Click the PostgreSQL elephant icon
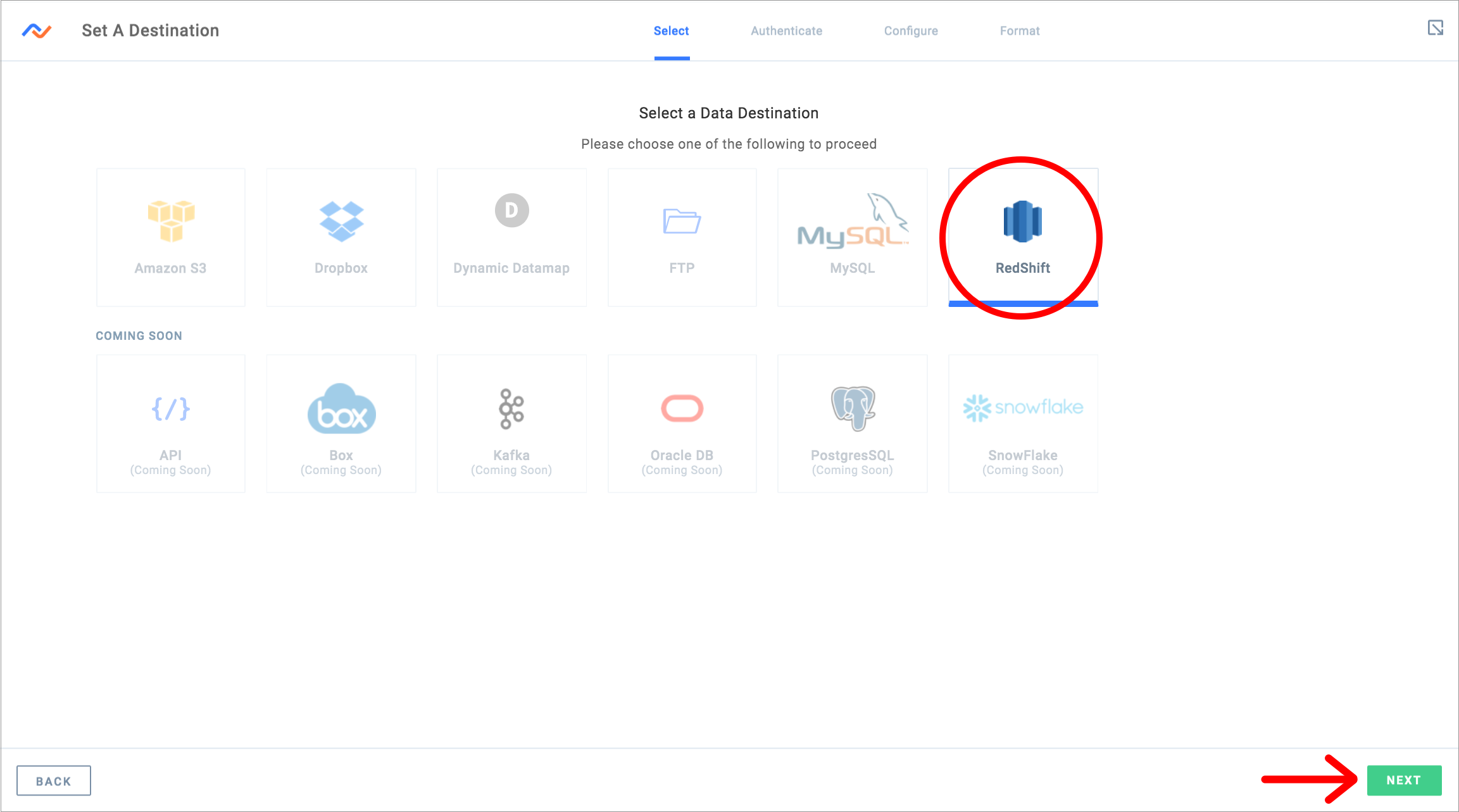The image size is (1459, 812). pyautogui.click(x=853, y=408)
